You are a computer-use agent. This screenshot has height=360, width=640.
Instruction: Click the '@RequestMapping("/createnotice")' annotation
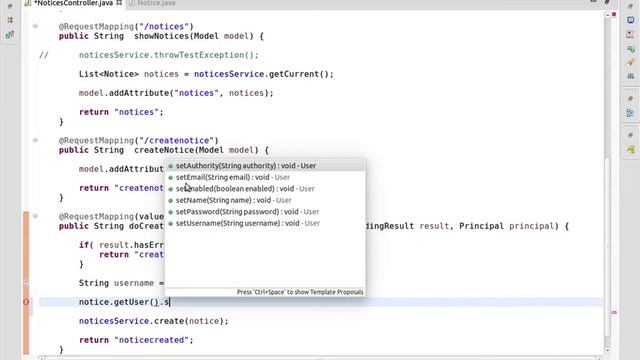pos(139,140)
